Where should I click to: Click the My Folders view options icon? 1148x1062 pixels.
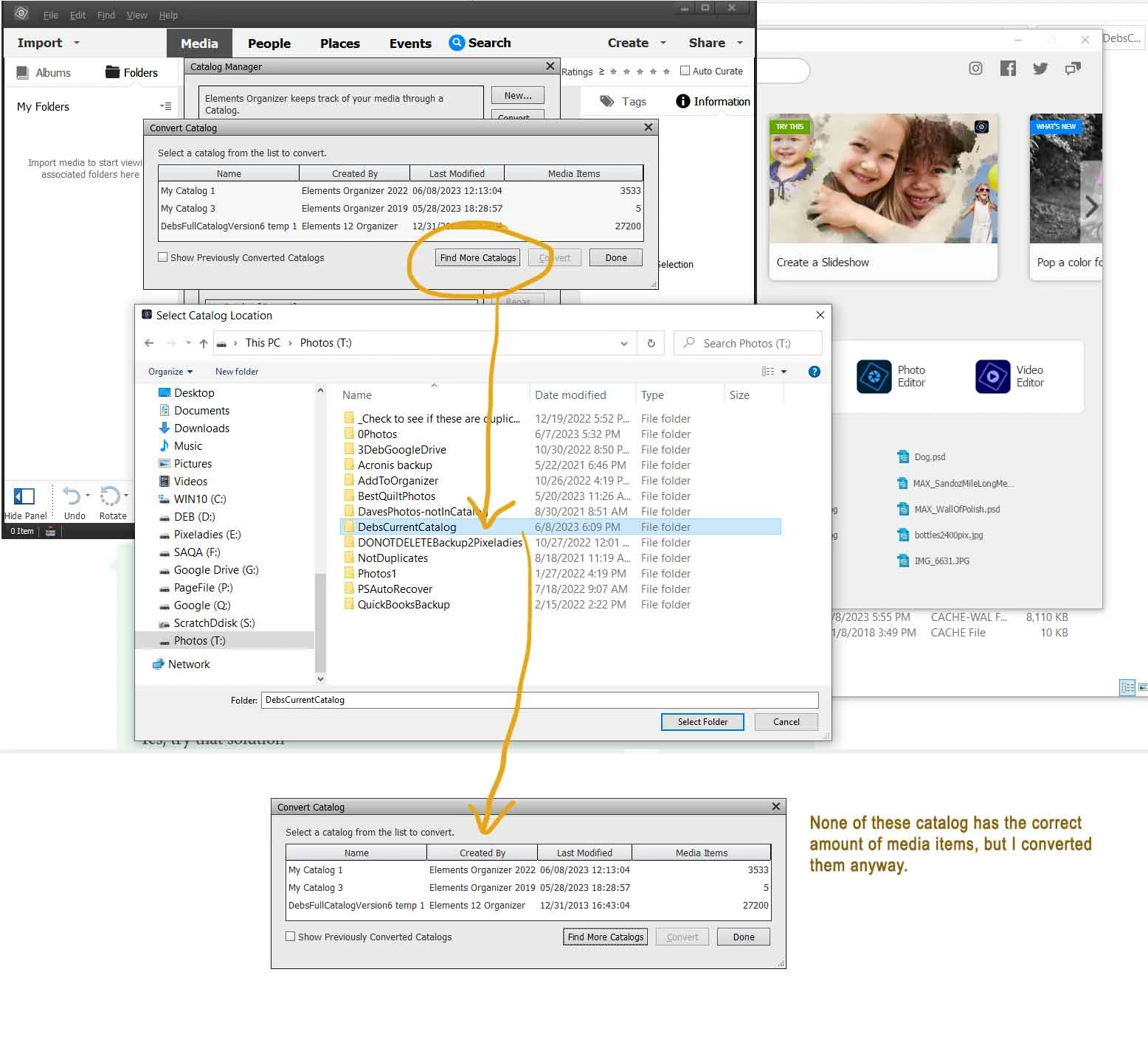(166, 106)
